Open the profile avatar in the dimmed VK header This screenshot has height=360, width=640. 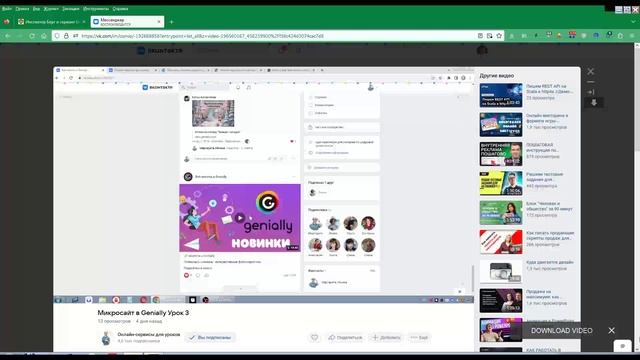click(482, 50)
